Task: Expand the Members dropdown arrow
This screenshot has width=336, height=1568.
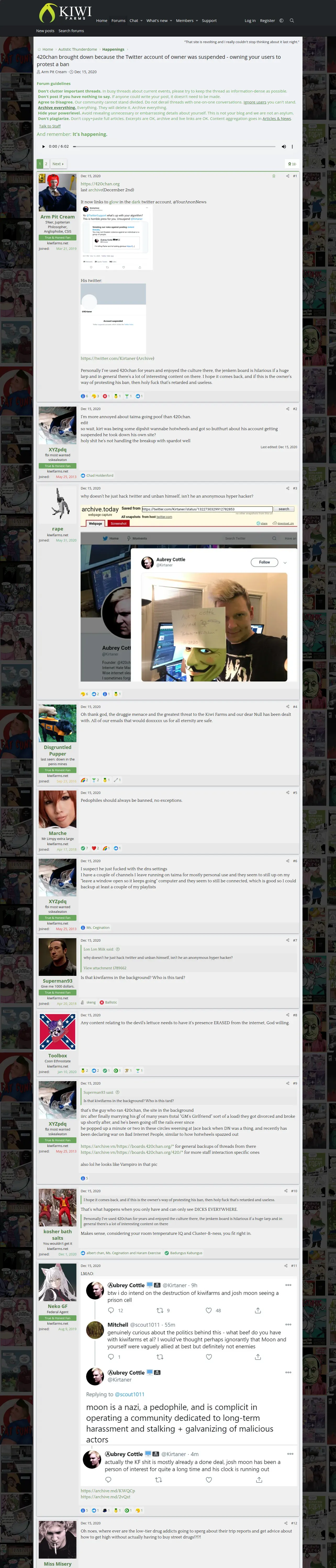Action: [x=197, y=21]
